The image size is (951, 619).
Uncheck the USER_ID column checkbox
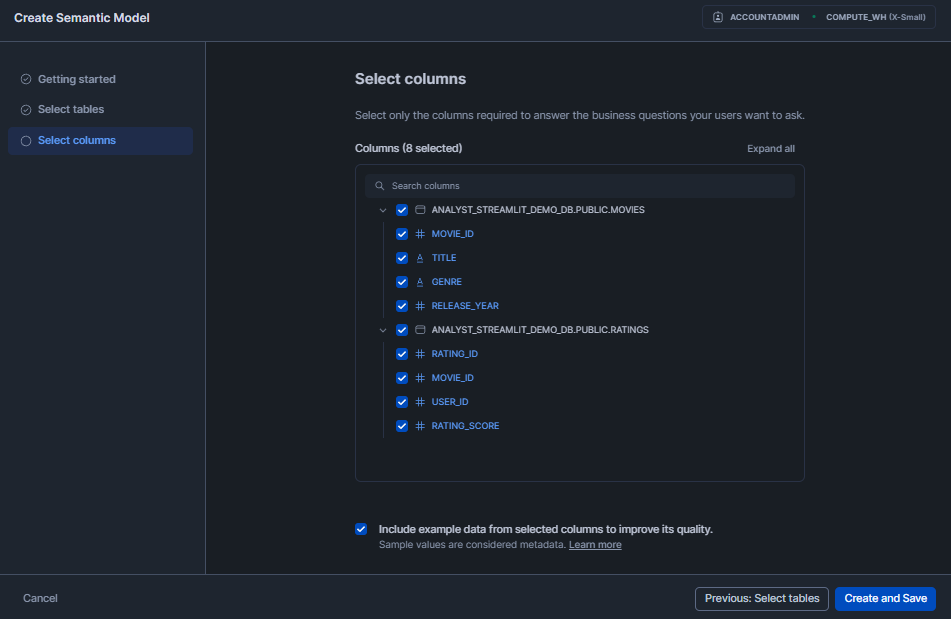(401, 401)
